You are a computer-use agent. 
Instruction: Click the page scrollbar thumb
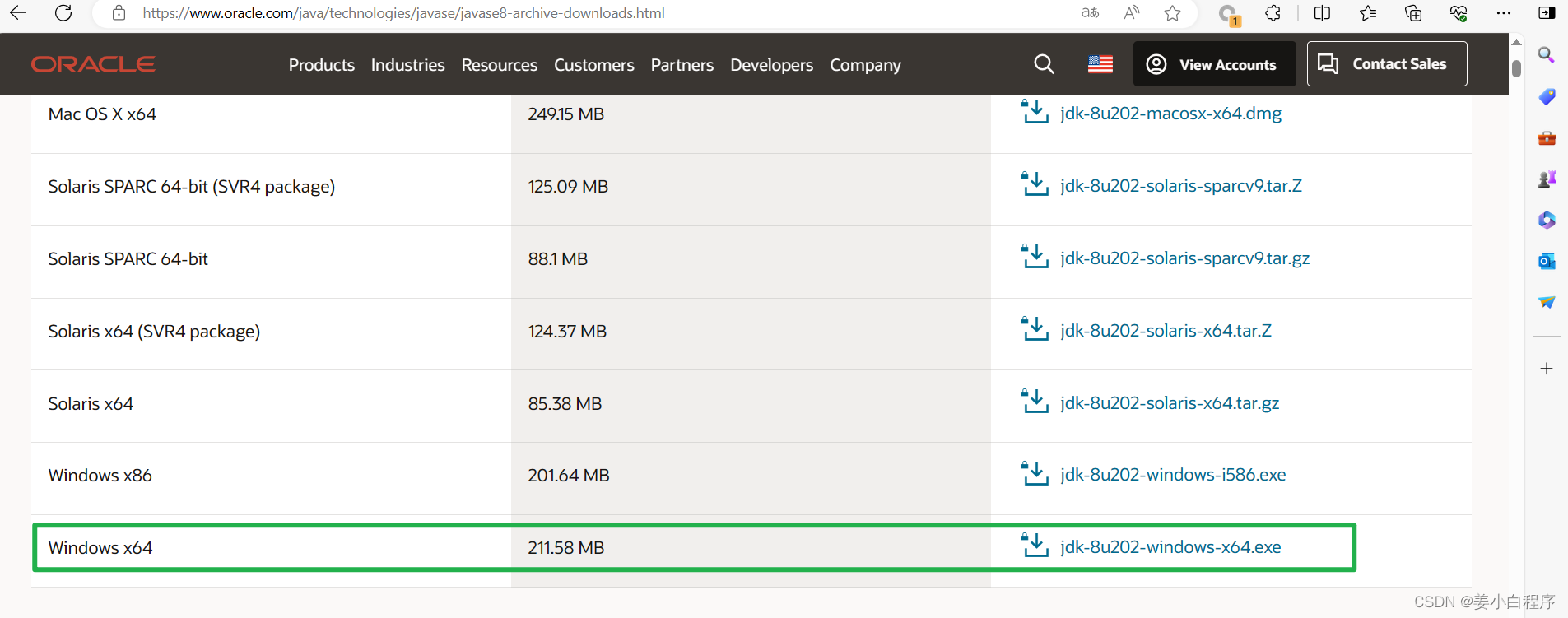(x=1516, y=68)
